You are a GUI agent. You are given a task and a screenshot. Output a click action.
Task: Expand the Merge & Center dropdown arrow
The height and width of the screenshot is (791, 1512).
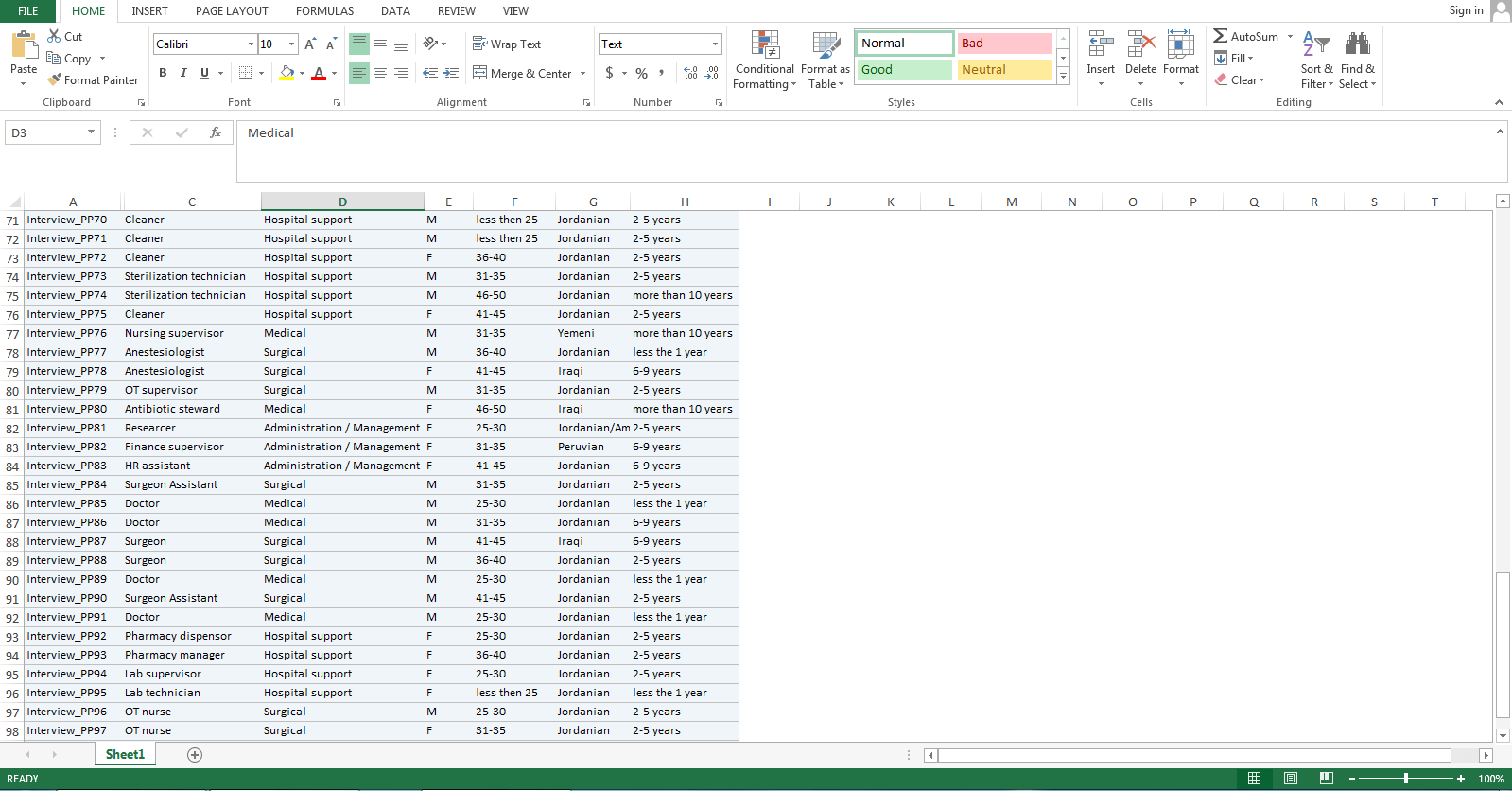pos(582,74)
